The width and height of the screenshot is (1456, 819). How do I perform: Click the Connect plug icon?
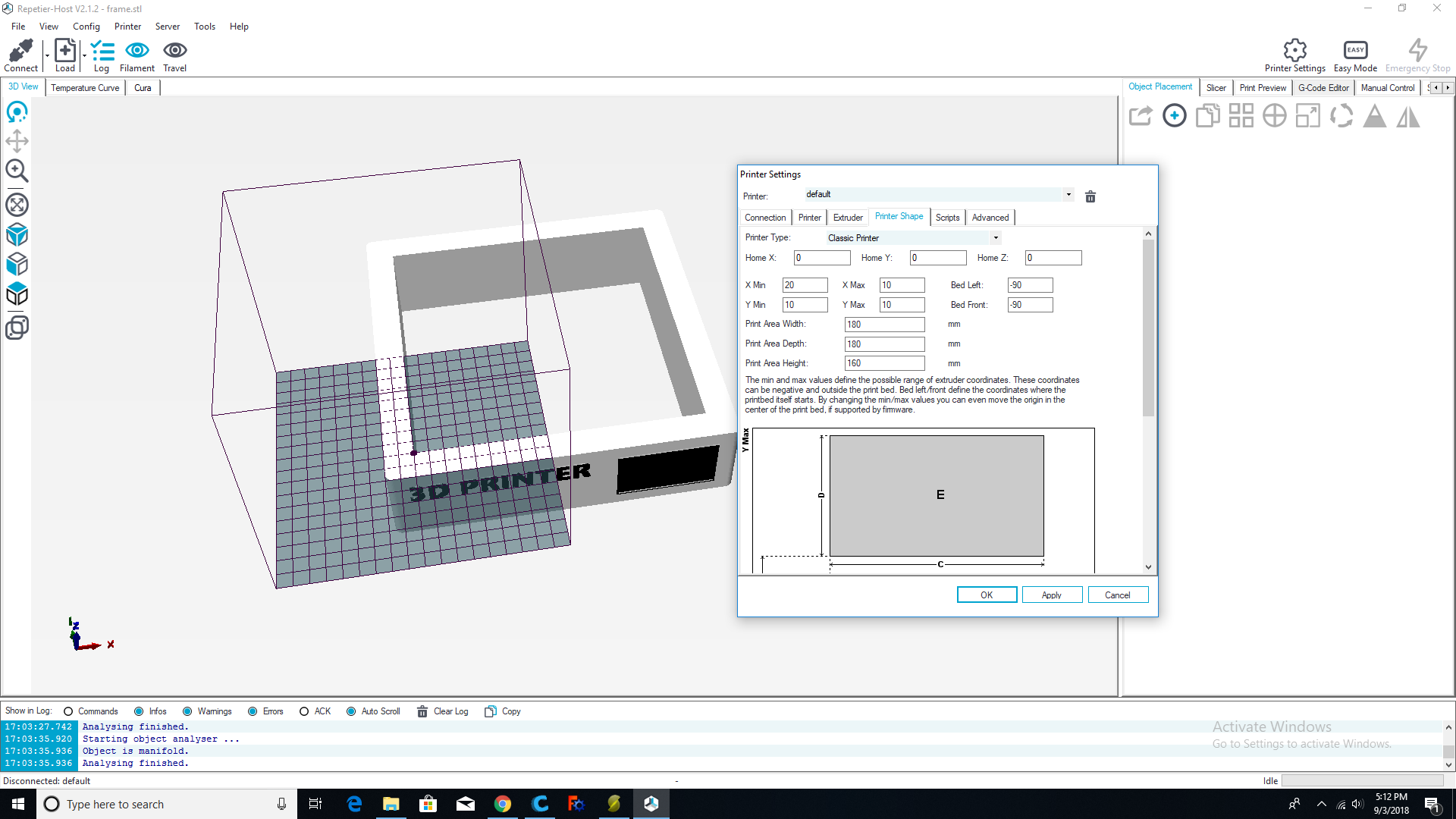pyautogui.click(x=20, y=51)
